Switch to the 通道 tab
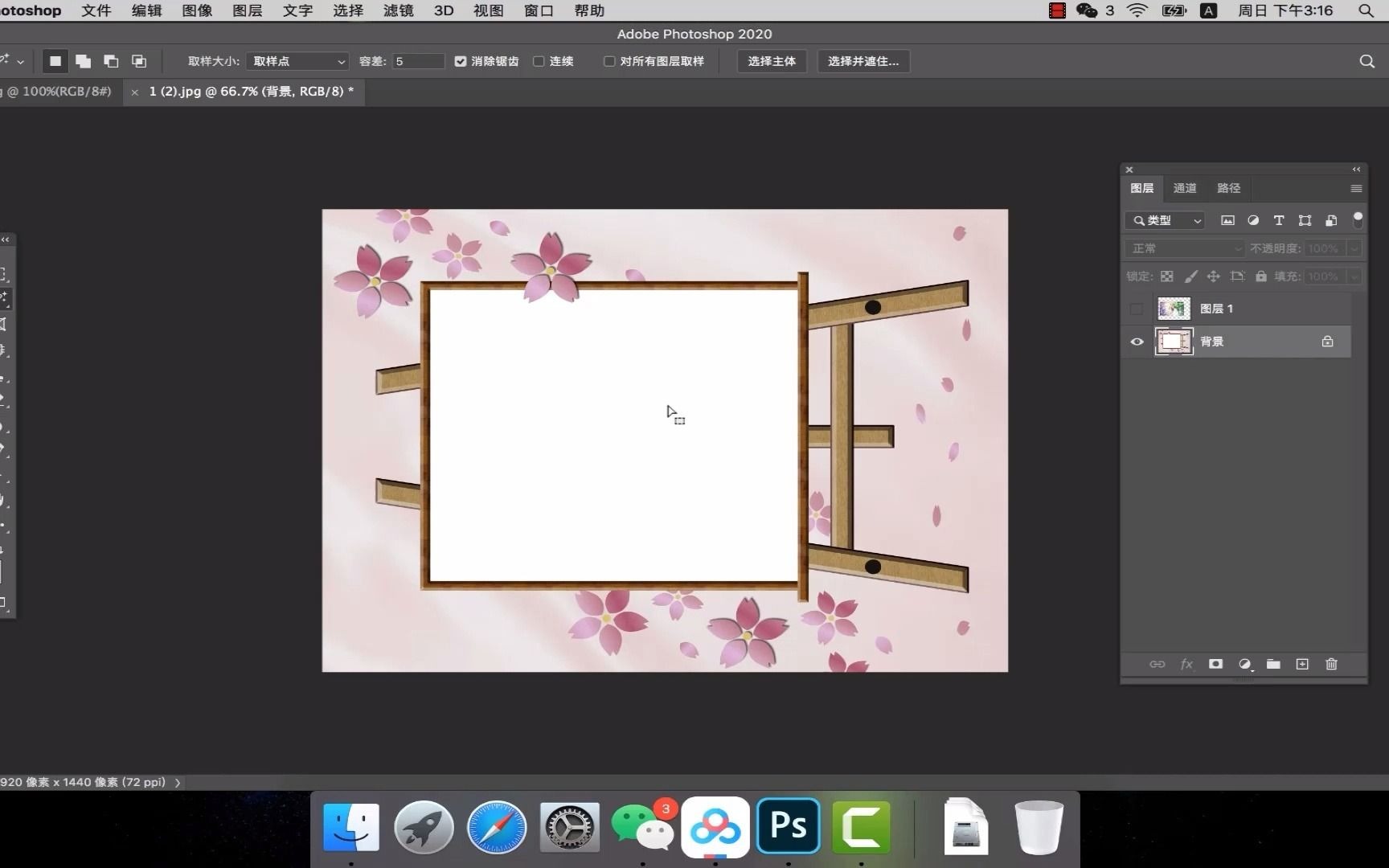1389x868 pixels. coord(1184,188)
